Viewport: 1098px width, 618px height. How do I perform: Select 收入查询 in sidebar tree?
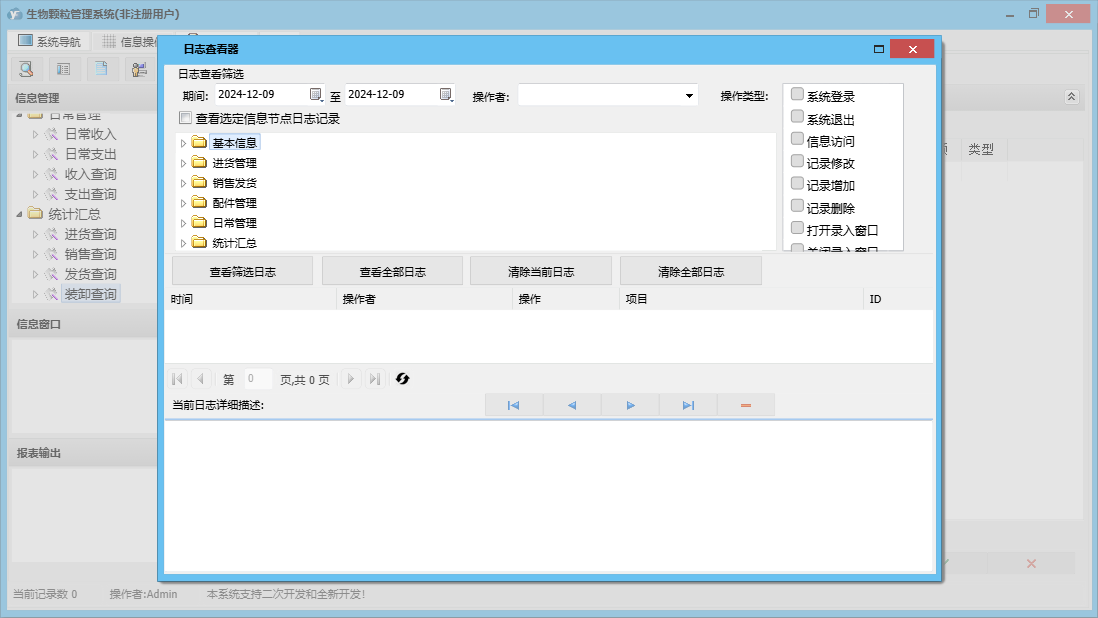point(90,174)
